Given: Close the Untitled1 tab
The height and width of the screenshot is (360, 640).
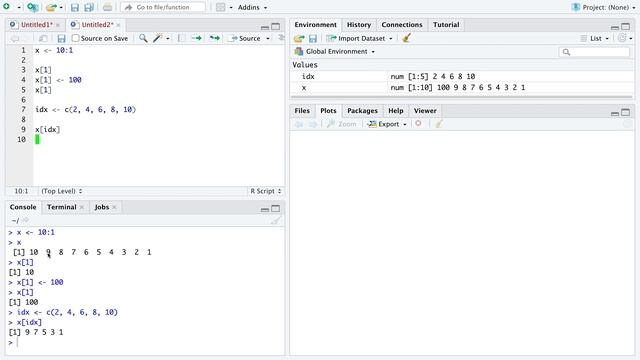Looking at the screenshot, I should (58, 25).
